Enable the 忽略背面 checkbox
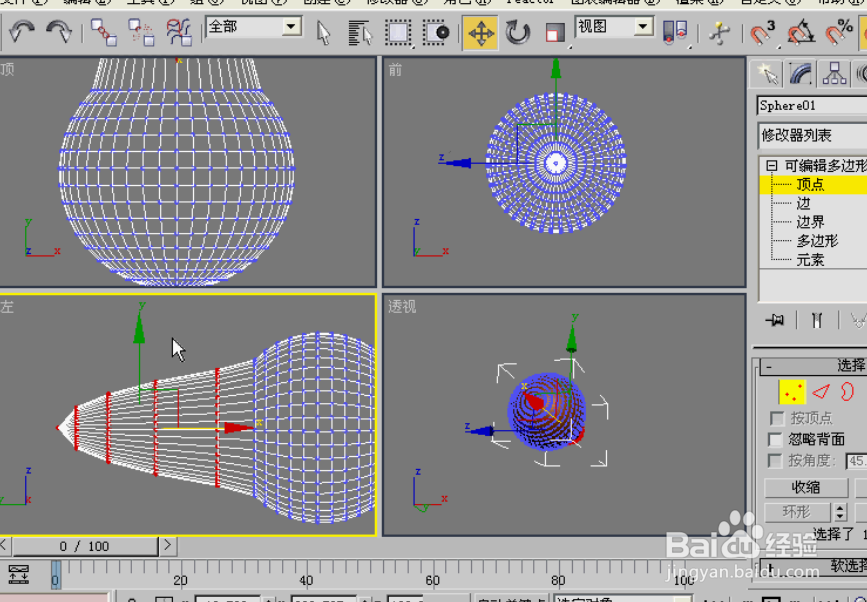867x602 pixels. 776,438
